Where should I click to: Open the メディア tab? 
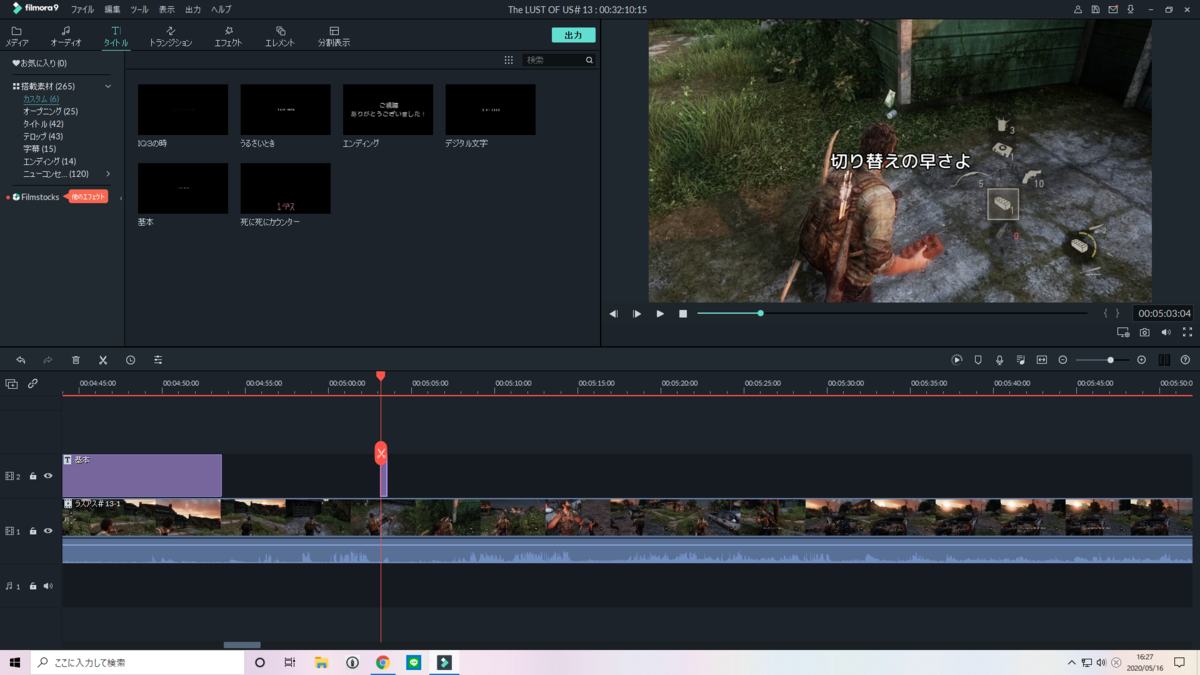pyautogui.click(x=16, y=37)
